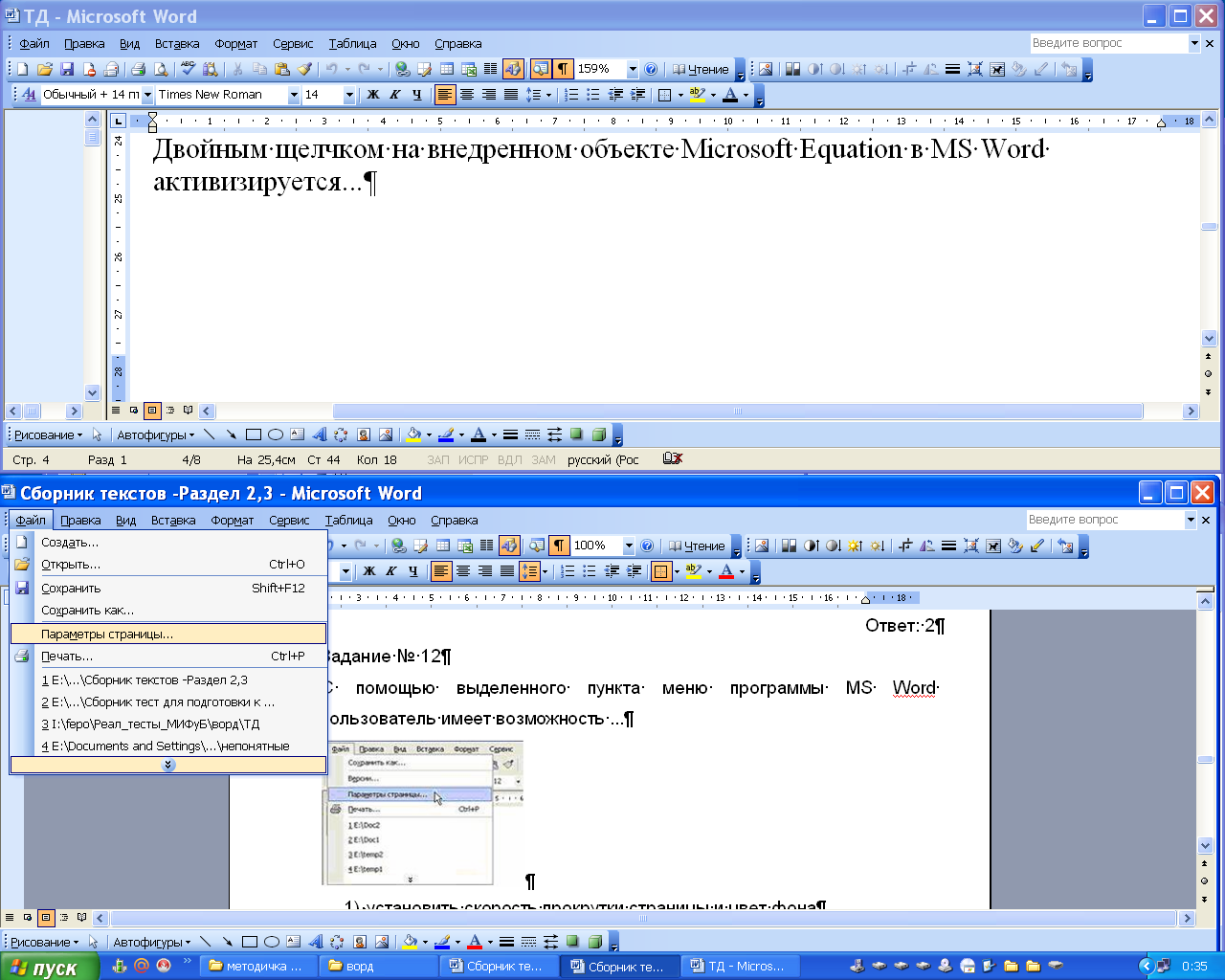Increase brightness in the Сборник picture toolbar
The height and width of the screenshot is (980, 1225).
(856, 546)
